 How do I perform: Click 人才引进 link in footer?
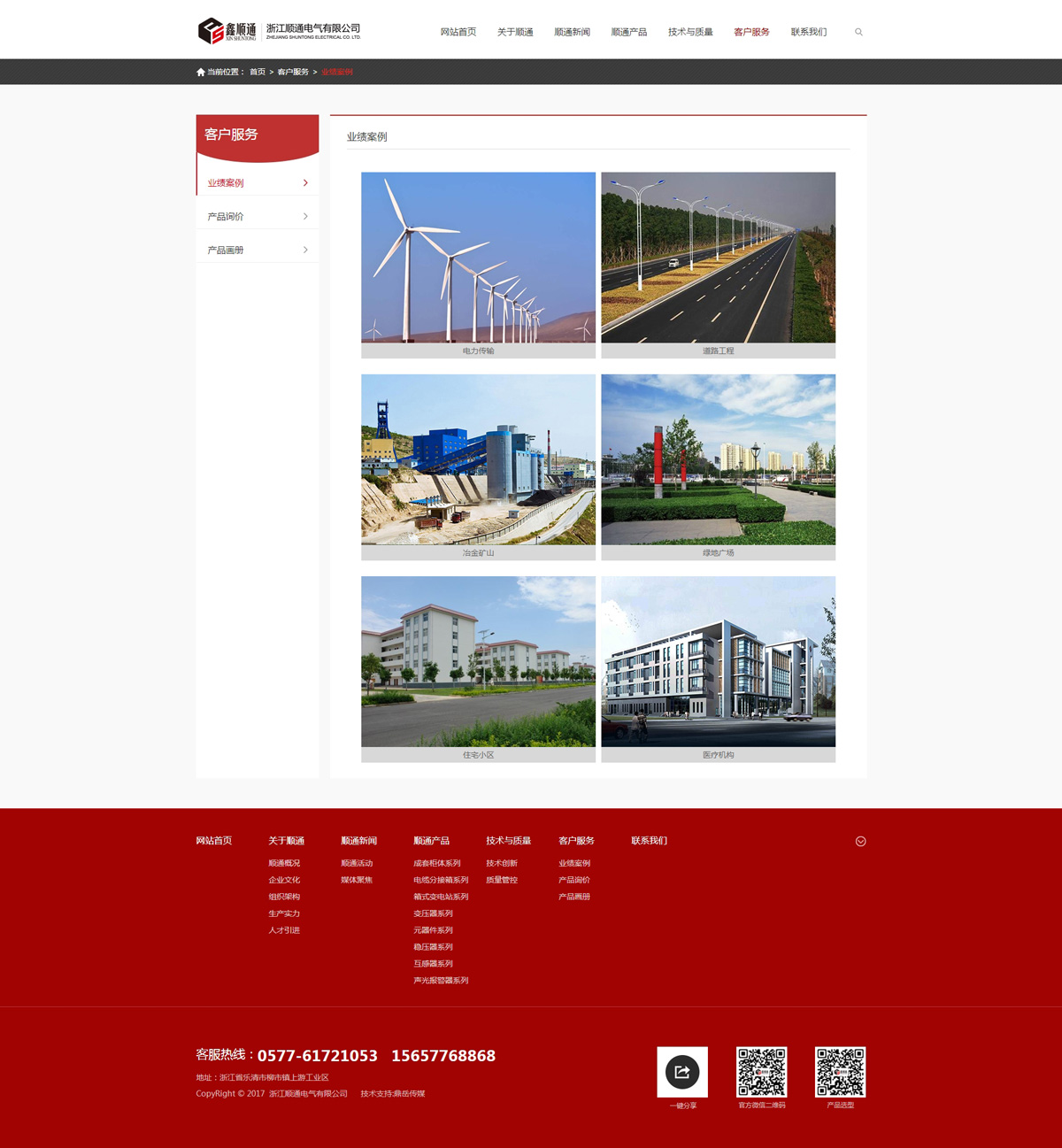pos(284,930)
